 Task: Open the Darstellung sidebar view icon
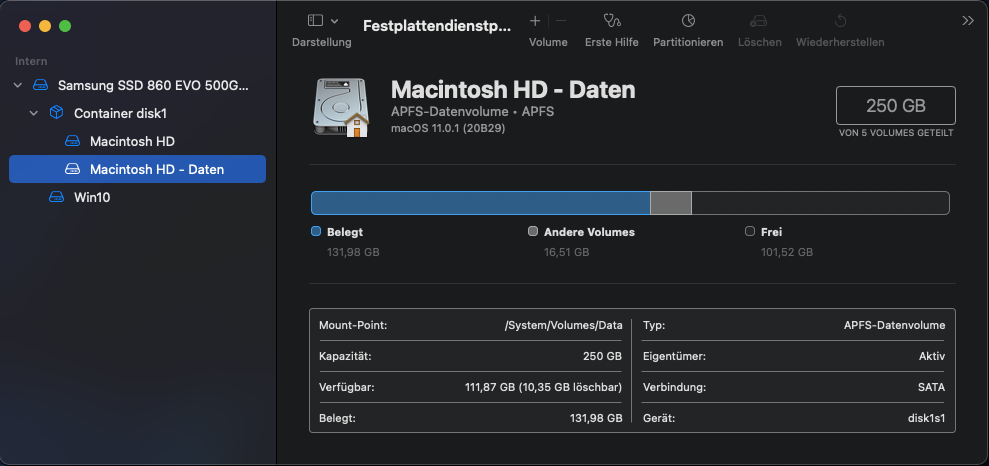315,21
